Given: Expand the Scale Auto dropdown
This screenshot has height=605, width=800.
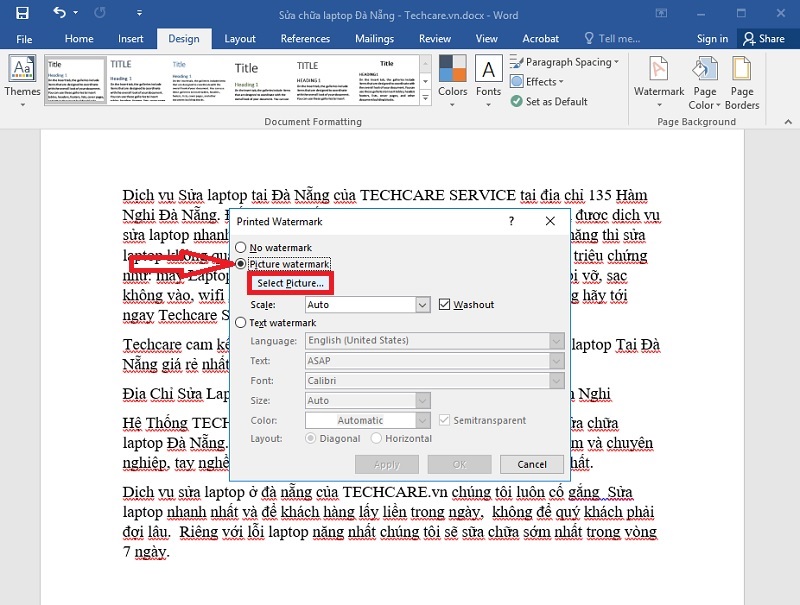Looking at the screenshot, I should tap(423, 304).
